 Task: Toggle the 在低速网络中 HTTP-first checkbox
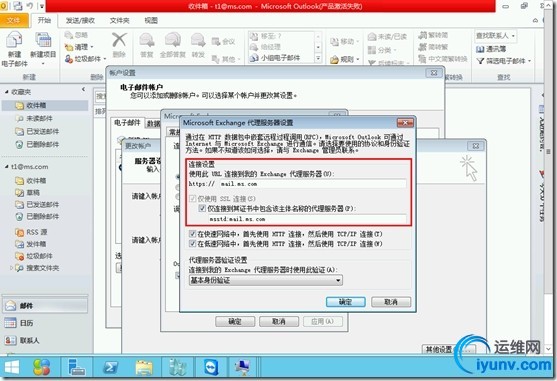[x=192, y=243]
